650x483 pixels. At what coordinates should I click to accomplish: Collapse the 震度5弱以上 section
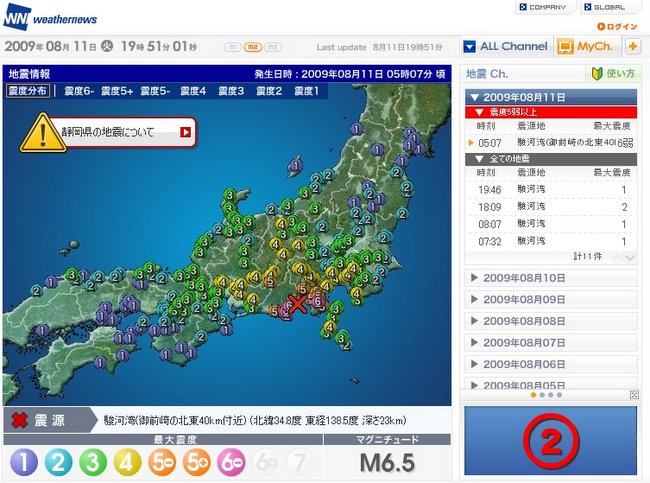551,112
